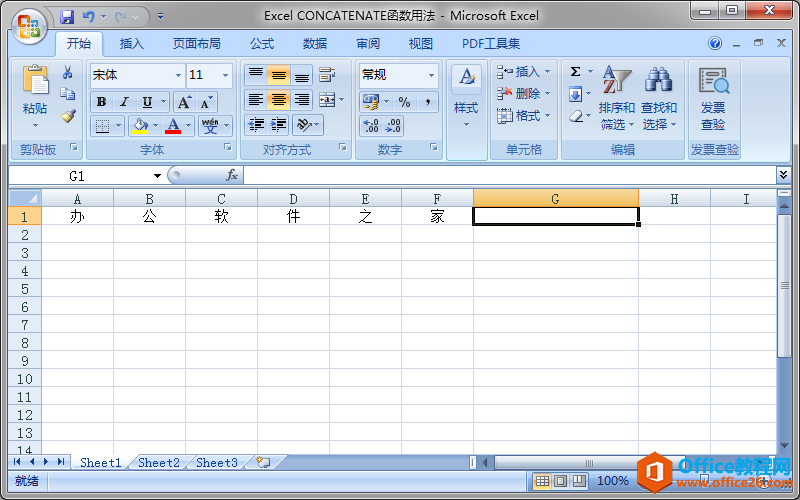The height and width of the screenshot is (500, 800).
Task: Decrease font size with the small A
Action: (x=206, y=102)
